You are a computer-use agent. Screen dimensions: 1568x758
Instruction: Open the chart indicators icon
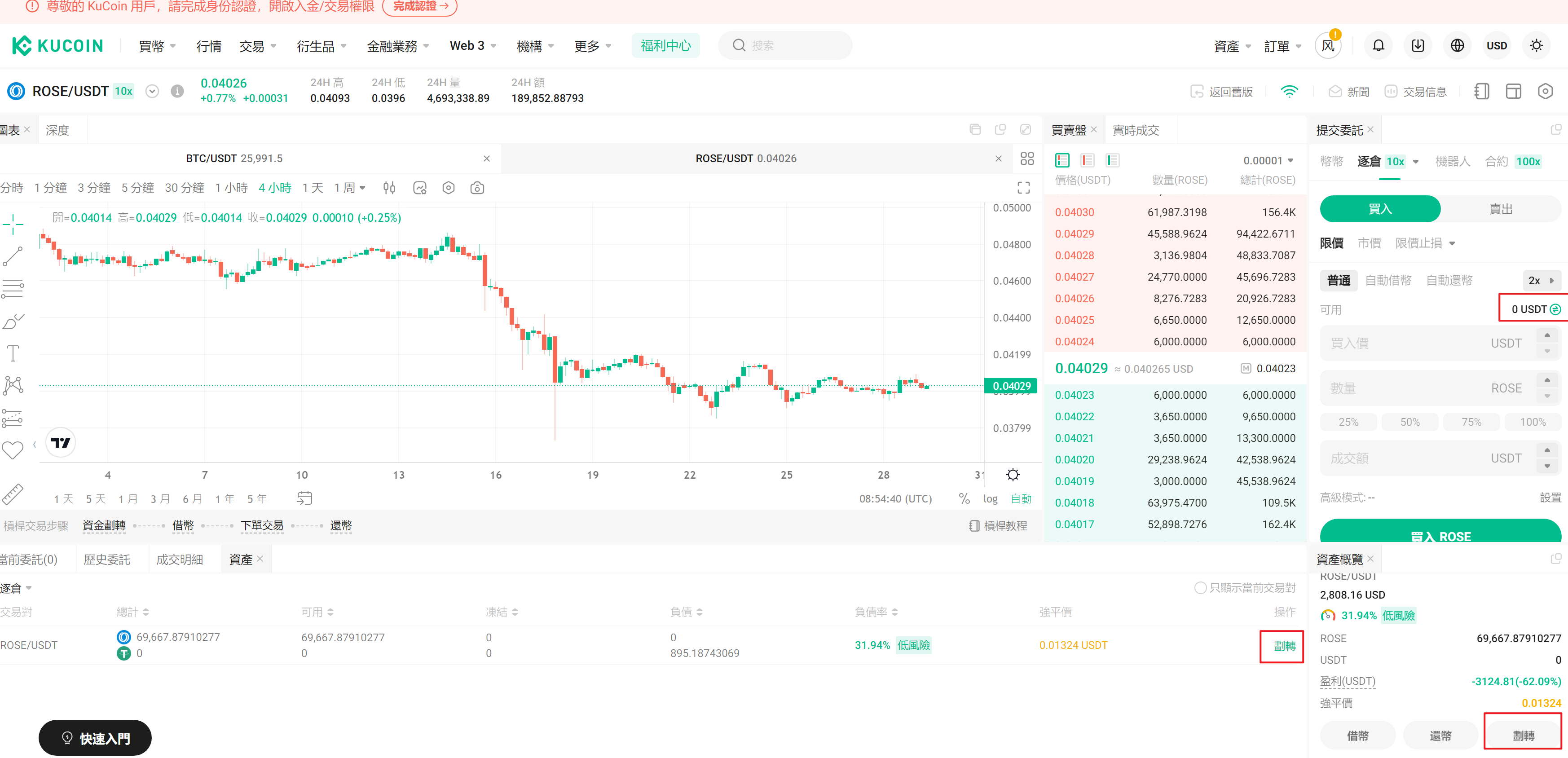tap(420, 188)
